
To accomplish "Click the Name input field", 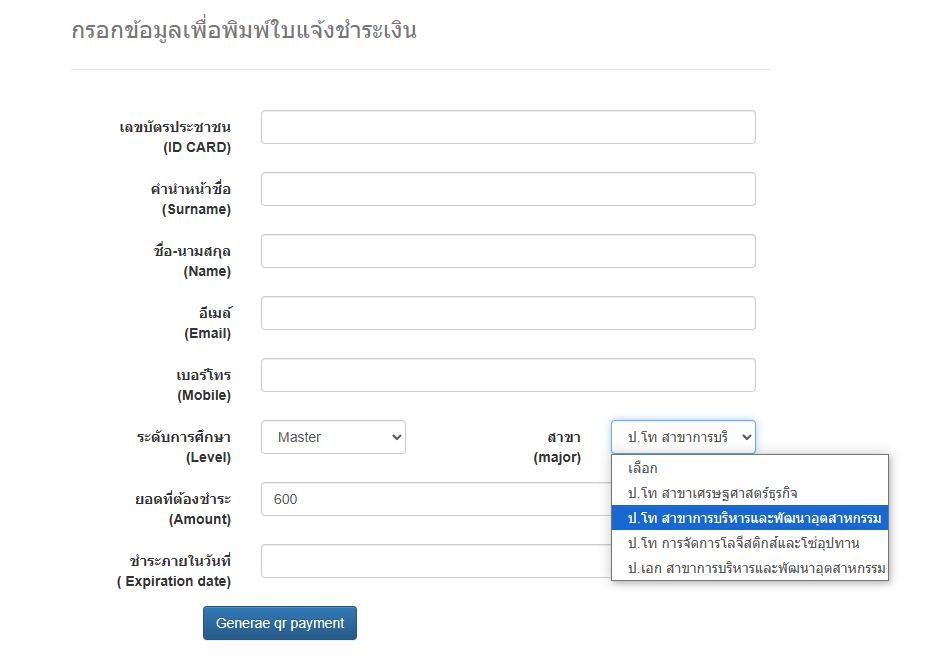I will coord(508,251).
